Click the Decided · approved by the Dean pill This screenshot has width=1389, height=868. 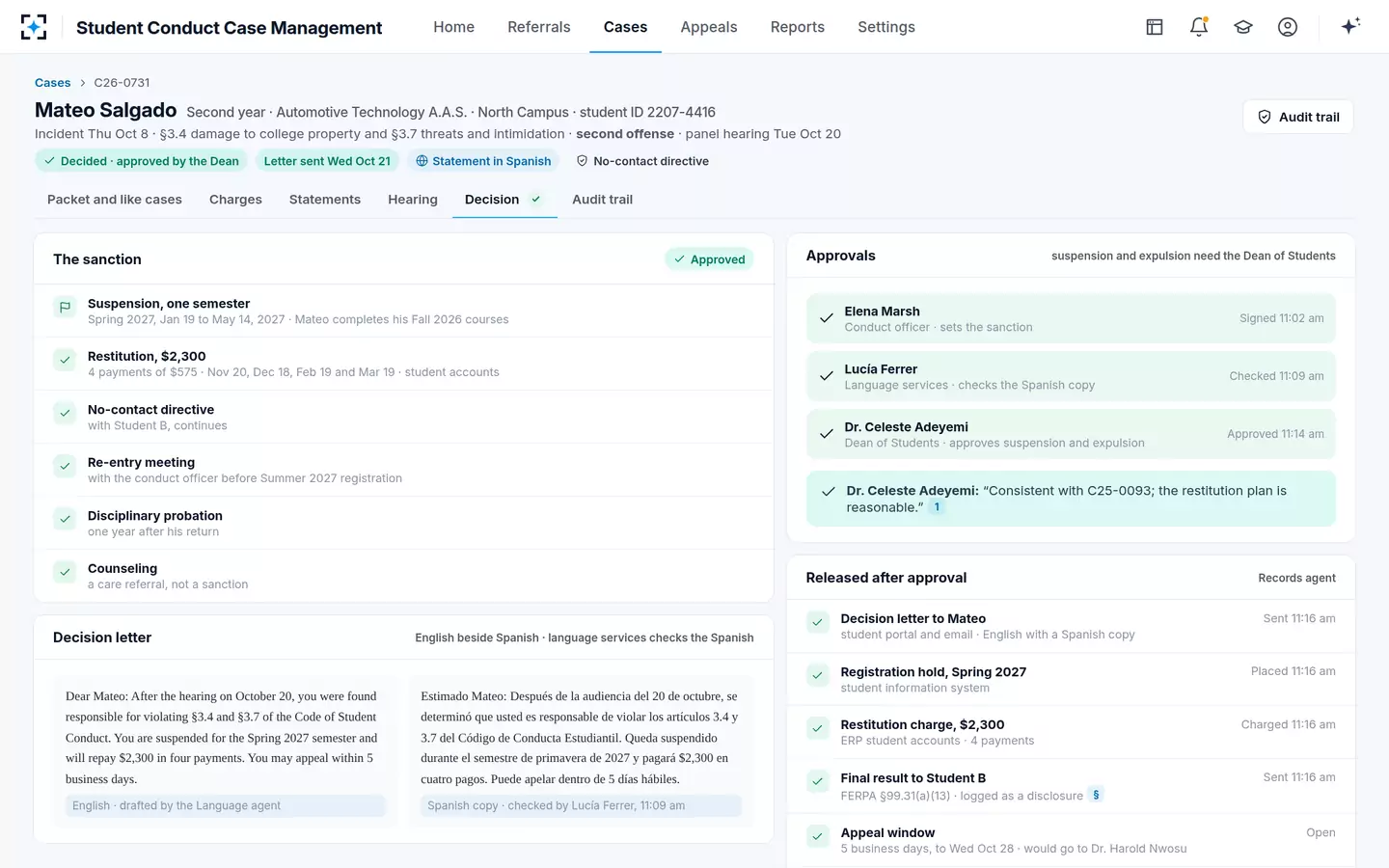(142, 161)
